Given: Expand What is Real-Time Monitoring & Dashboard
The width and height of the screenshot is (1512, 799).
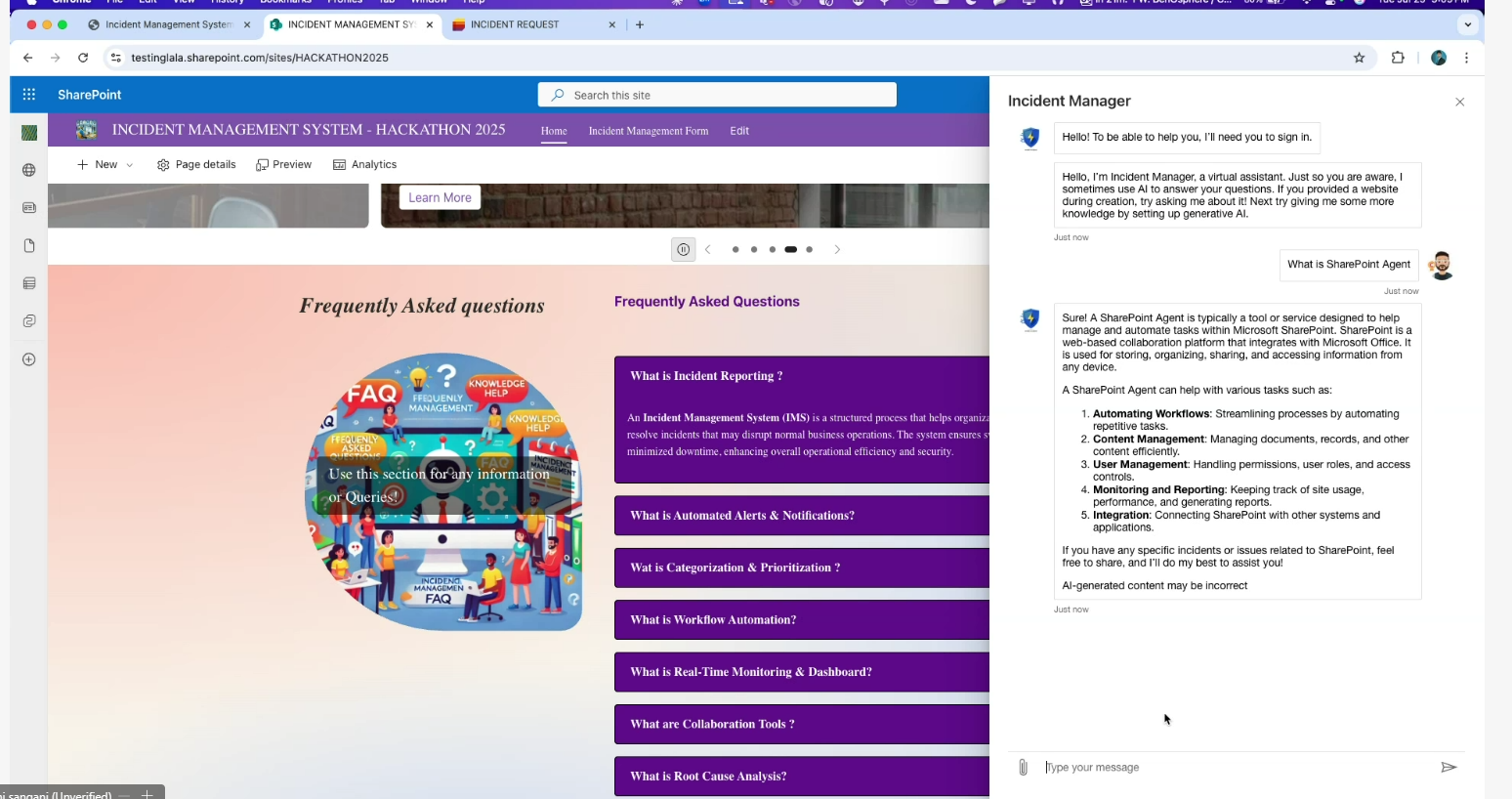Looking at the screenshot, I should (x=802, y=672).
